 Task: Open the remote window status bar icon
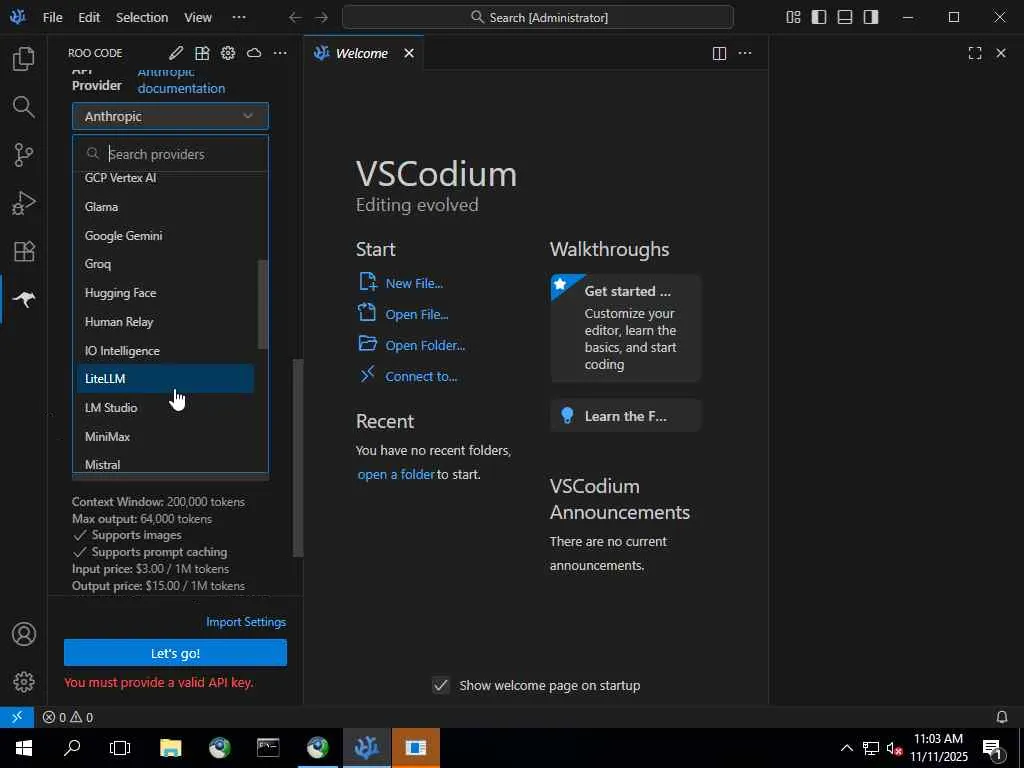17,717
